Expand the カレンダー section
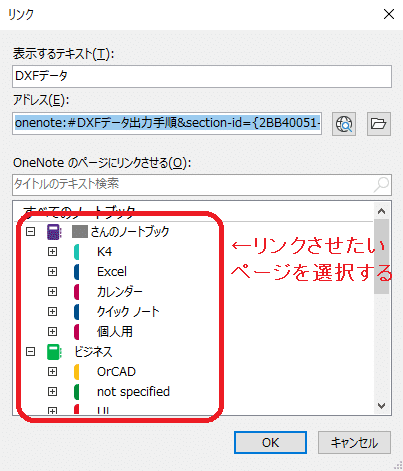 tap(52, 291)
